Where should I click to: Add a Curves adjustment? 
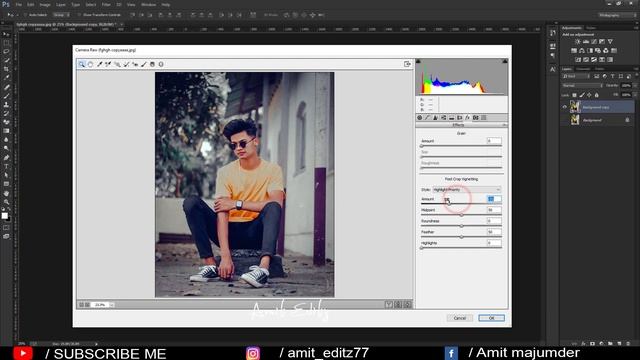pos(594,42)
